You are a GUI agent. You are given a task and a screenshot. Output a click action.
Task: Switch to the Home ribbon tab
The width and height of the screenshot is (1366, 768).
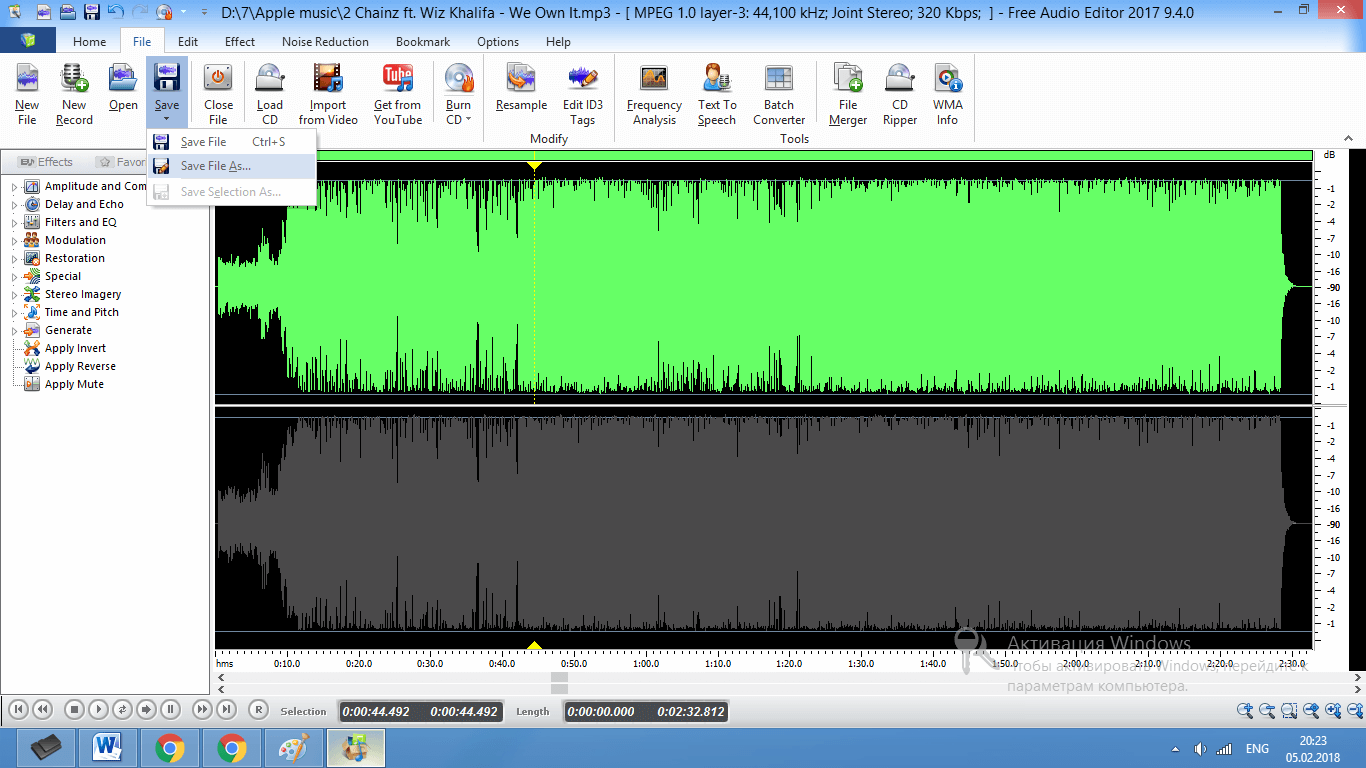coord(89,42)
